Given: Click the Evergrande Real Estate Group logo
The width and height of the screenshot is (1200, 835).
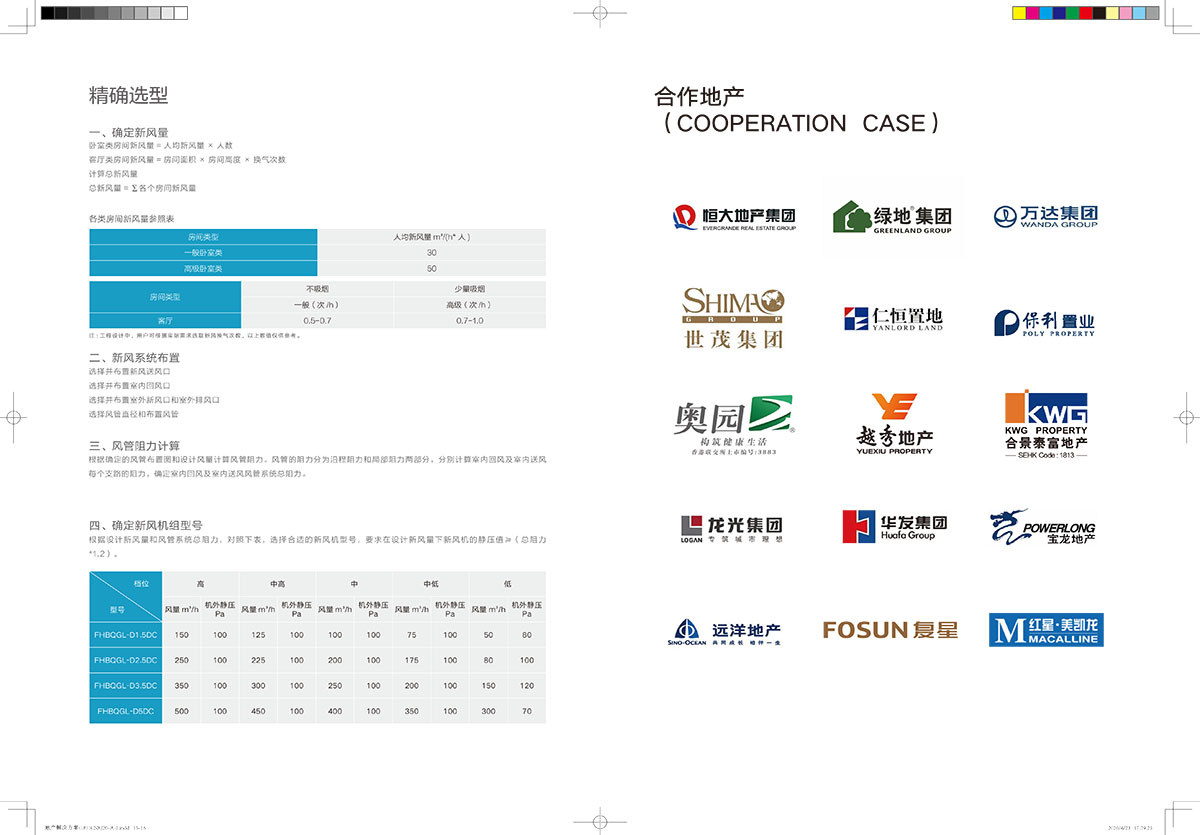Looking at the screenshot, I should coord(734,217).
